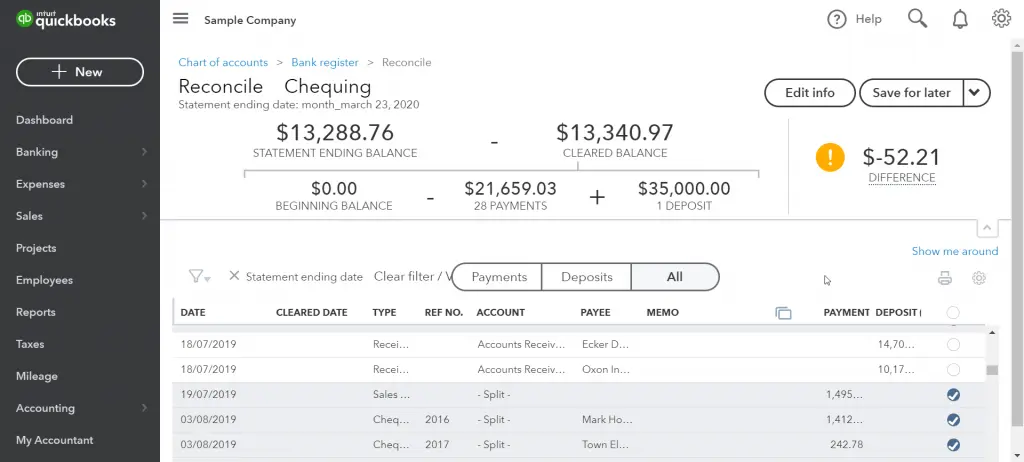
Task: Sort by PAYMENT column header
Action: click(846, 312)
